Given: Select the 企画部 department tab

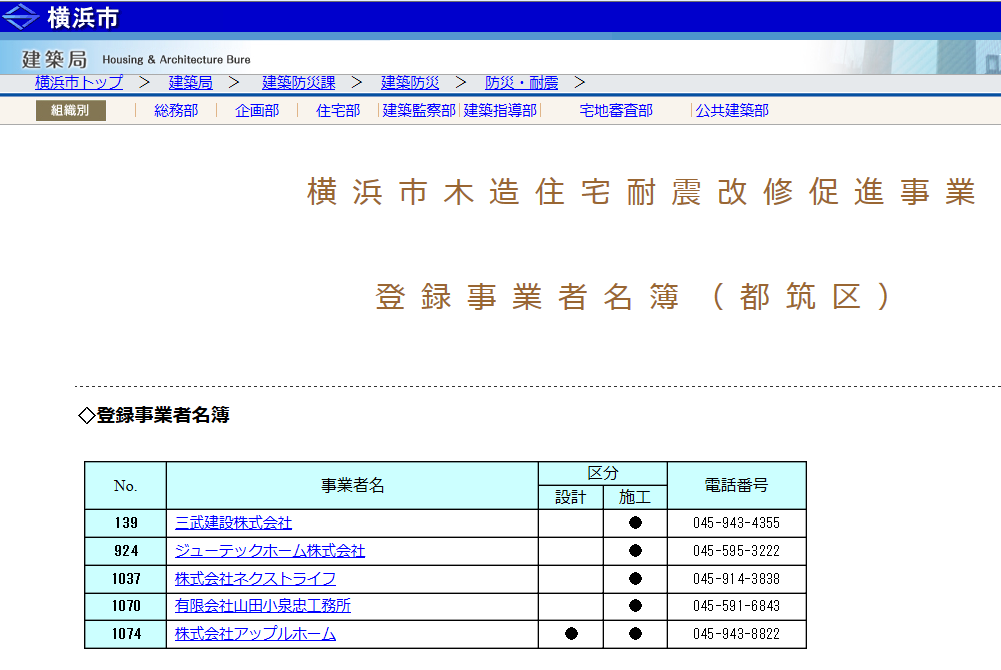Looking at the screenshot, I should point(257,111).
